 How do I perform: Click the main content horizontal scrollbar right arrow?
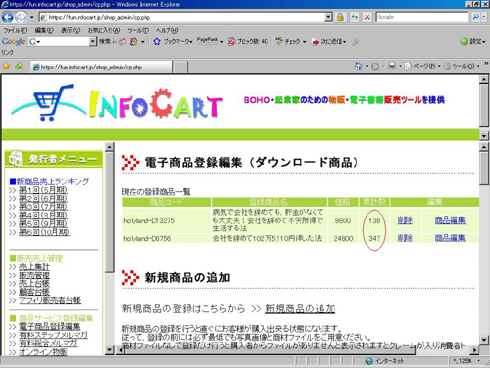click(474, 350)
